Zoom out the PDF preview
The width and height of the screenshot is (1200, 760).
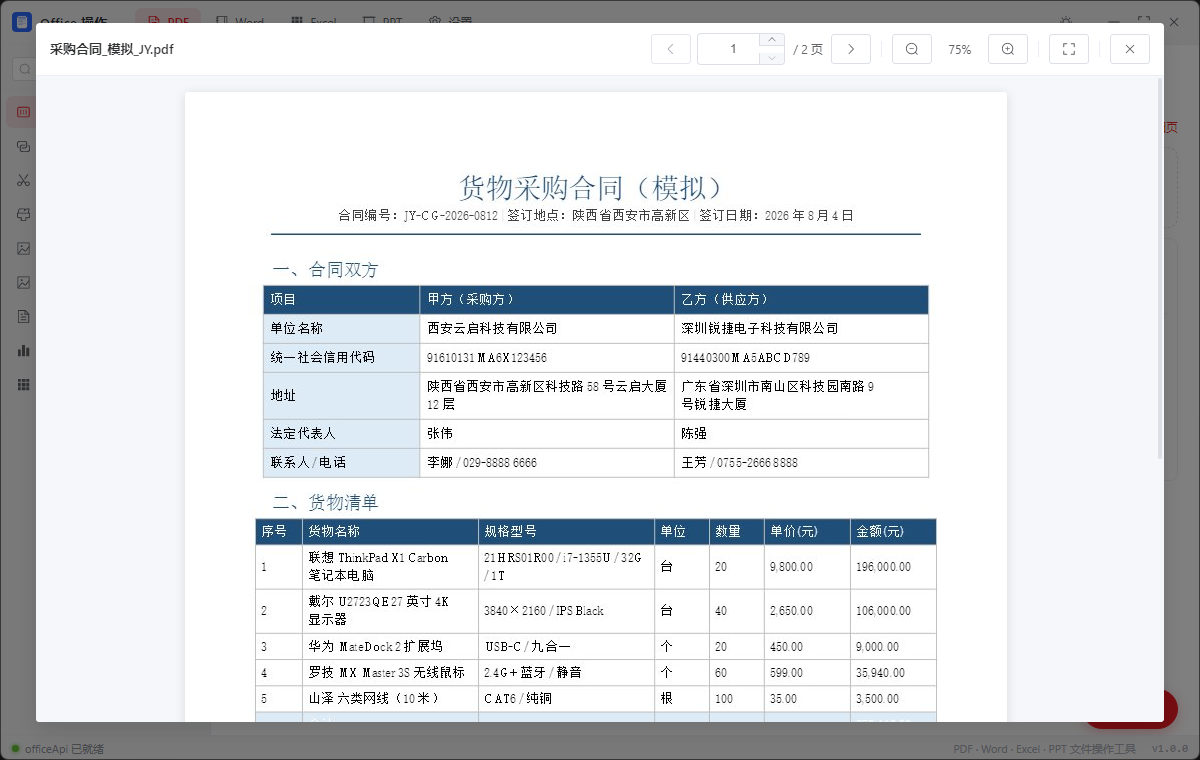point(912,49)
